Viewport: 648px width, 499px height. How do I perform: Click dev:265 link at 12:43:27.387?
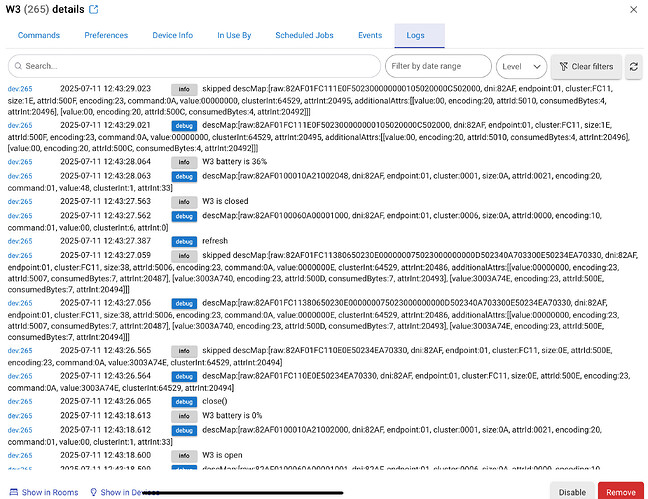tap(20, 241)
